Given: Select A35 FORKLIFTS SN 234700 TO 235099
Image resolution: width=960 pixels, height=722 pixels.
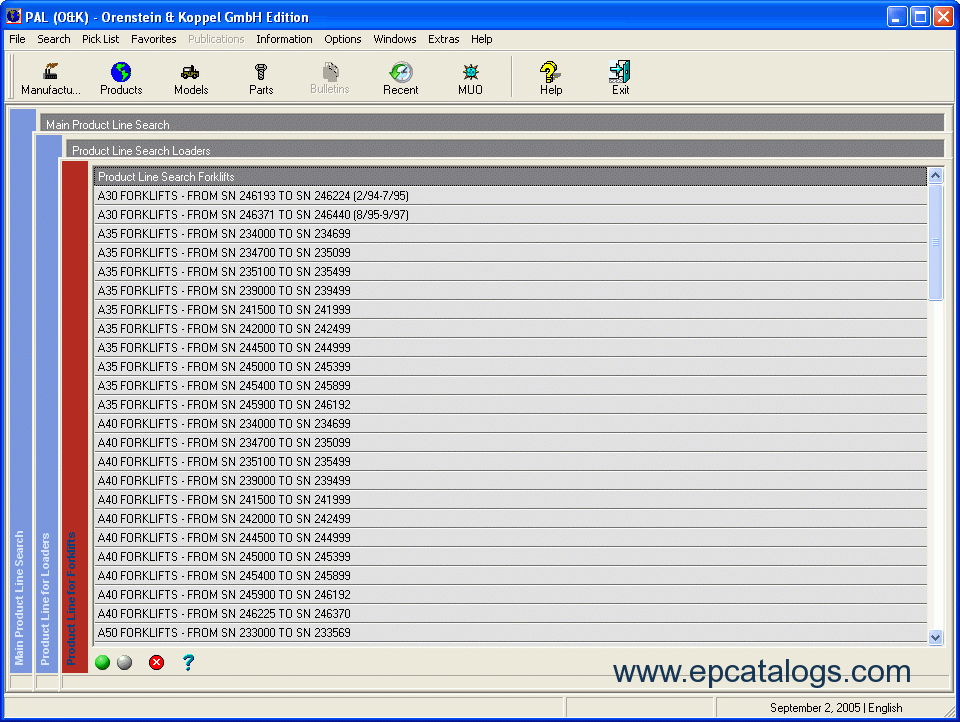Looking at the screenshot, I should [x=510, y=253].
